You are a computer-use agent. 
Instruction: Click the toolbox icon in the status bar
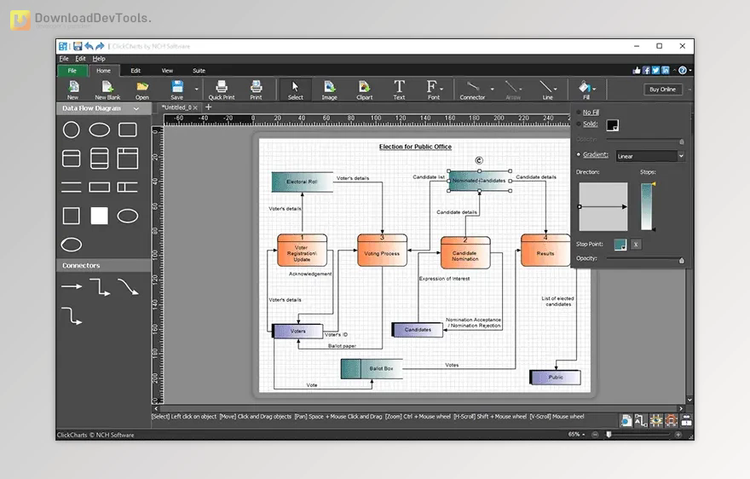point(686,421)
